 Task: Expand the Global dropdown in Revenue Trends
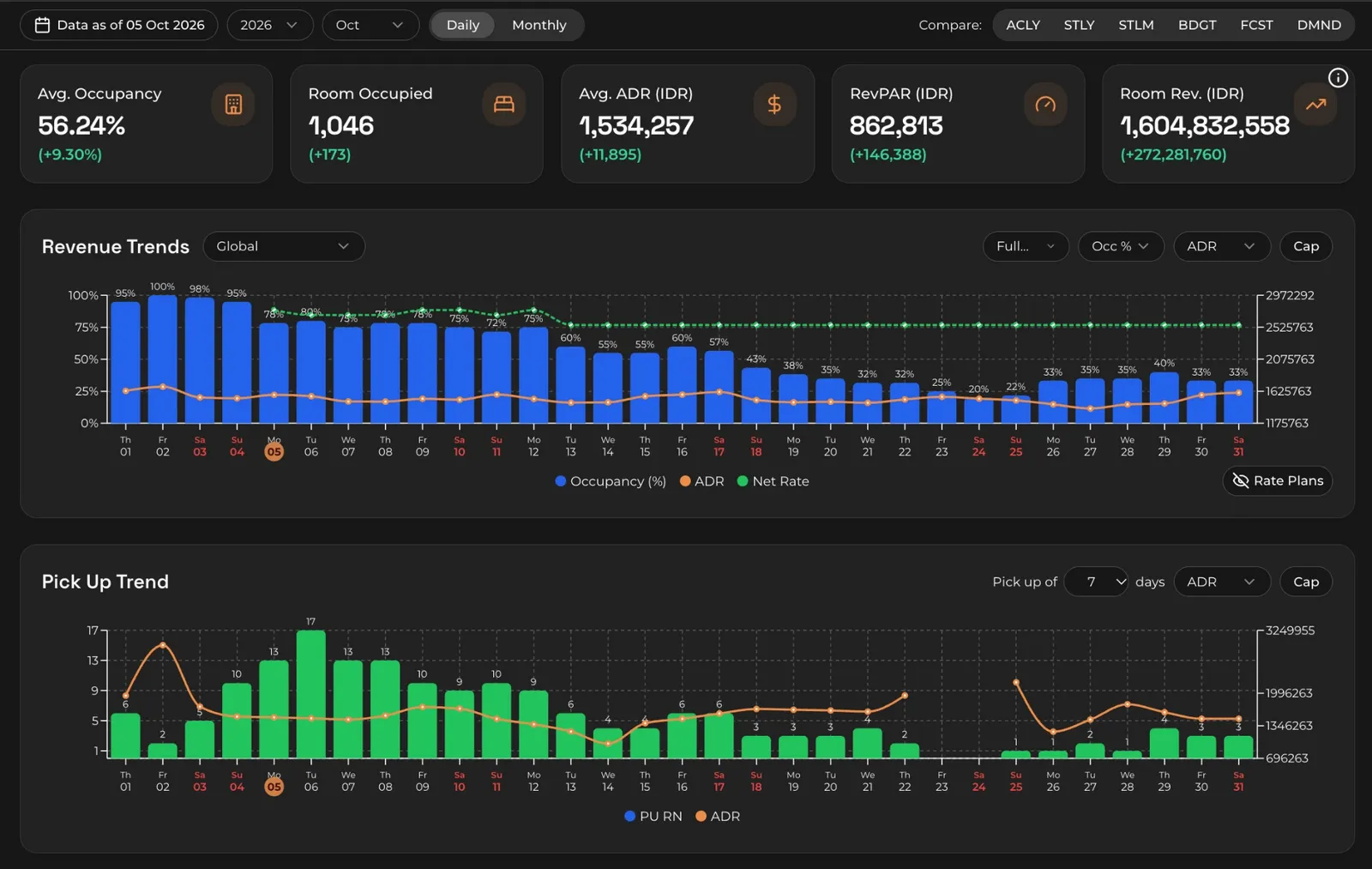coord(284,246)
